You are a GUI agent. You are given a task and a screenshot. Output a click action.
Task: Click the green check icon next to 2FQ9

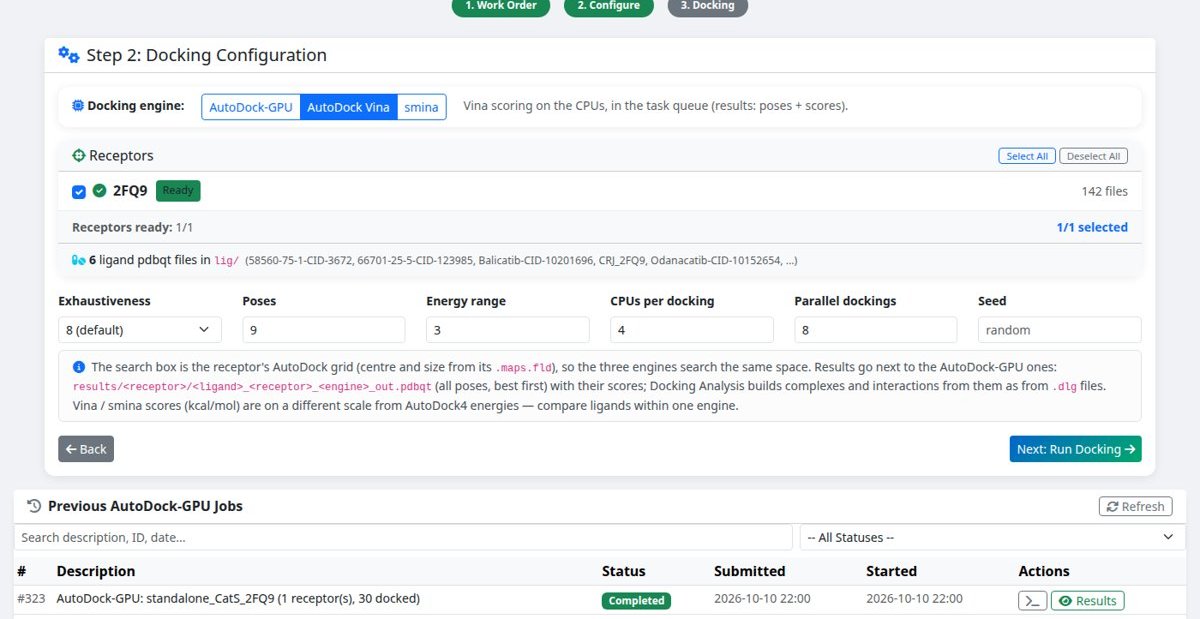(x=99, y=191)
